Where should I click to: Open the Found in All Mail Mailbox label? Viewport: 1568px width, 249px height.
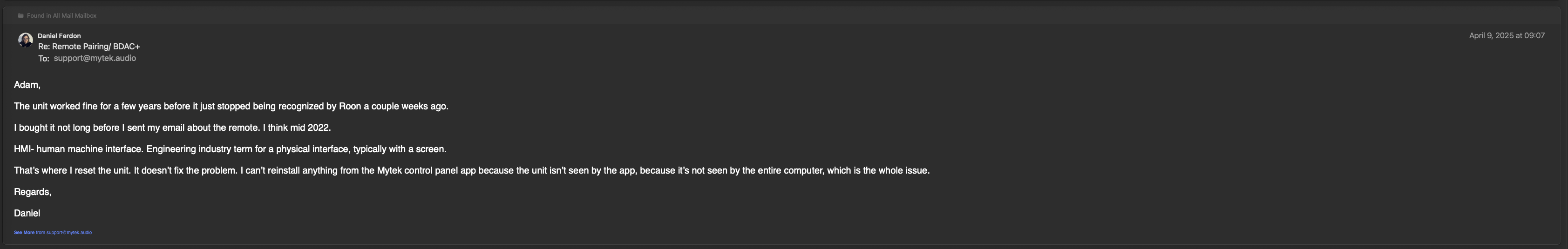point(61,16)
